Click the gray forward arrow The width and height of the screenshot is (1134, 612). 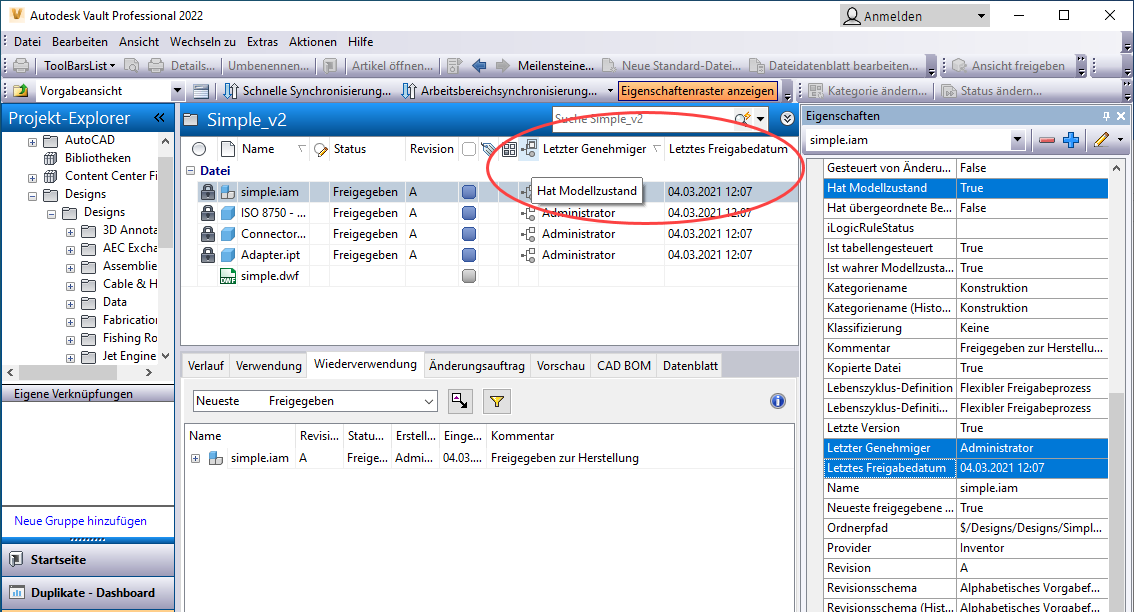(x=502, y=66)
